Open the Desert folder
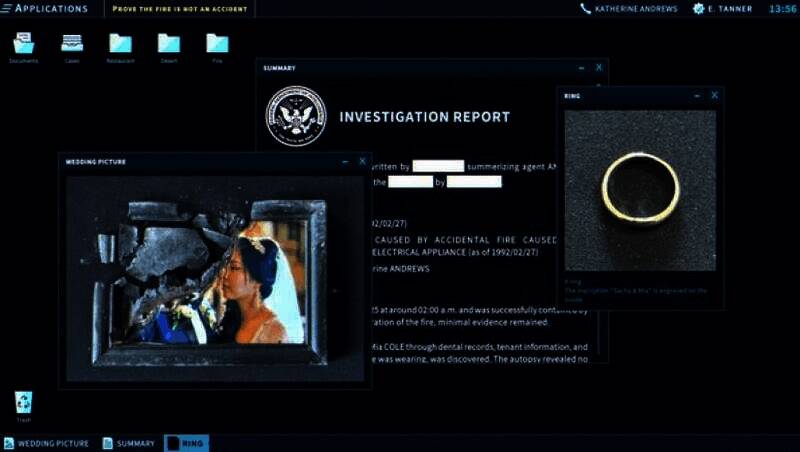The width and height of the screenshot is (800, 452). (169, 44)
